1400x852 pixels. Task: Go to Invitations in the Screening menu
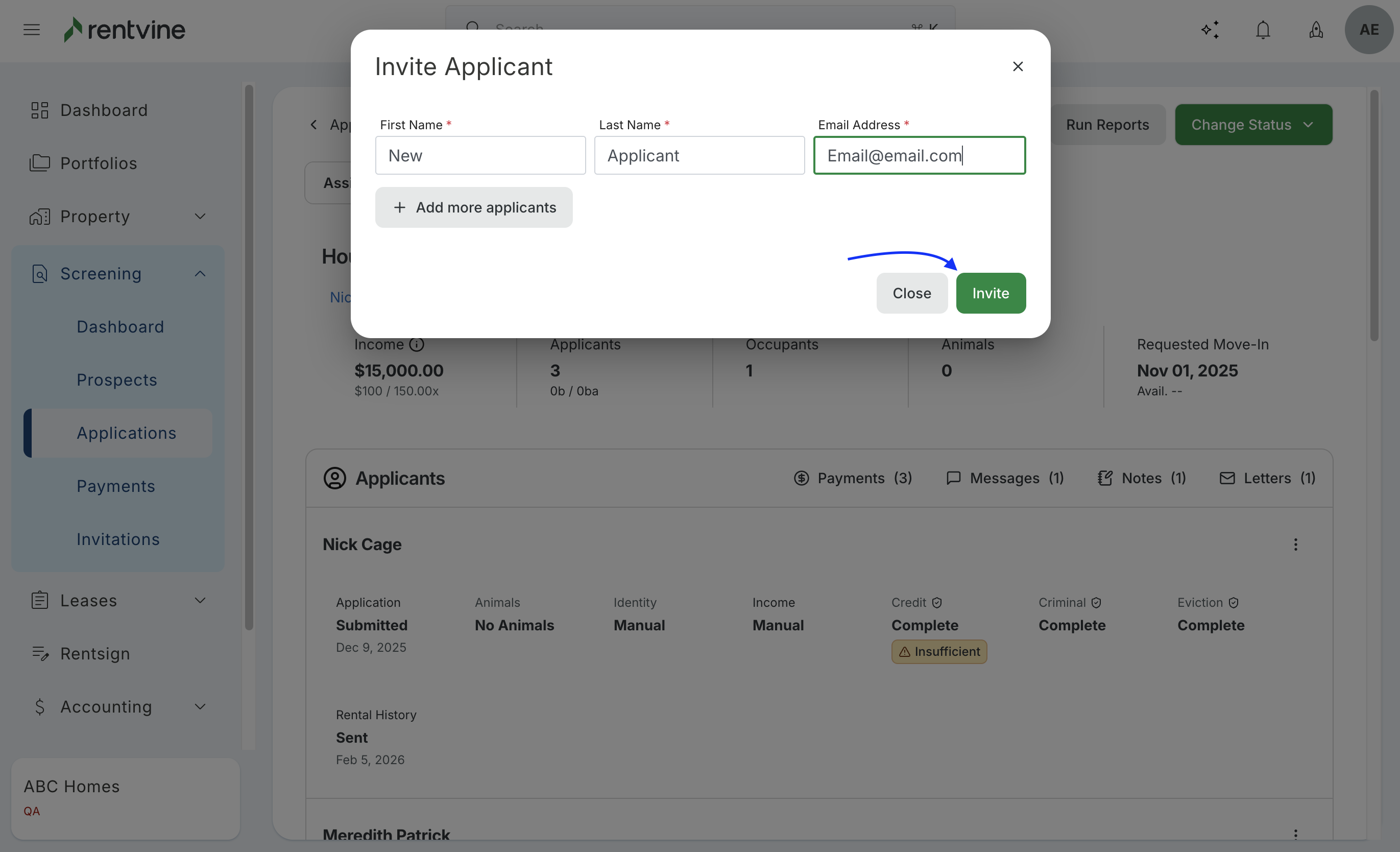118,539
